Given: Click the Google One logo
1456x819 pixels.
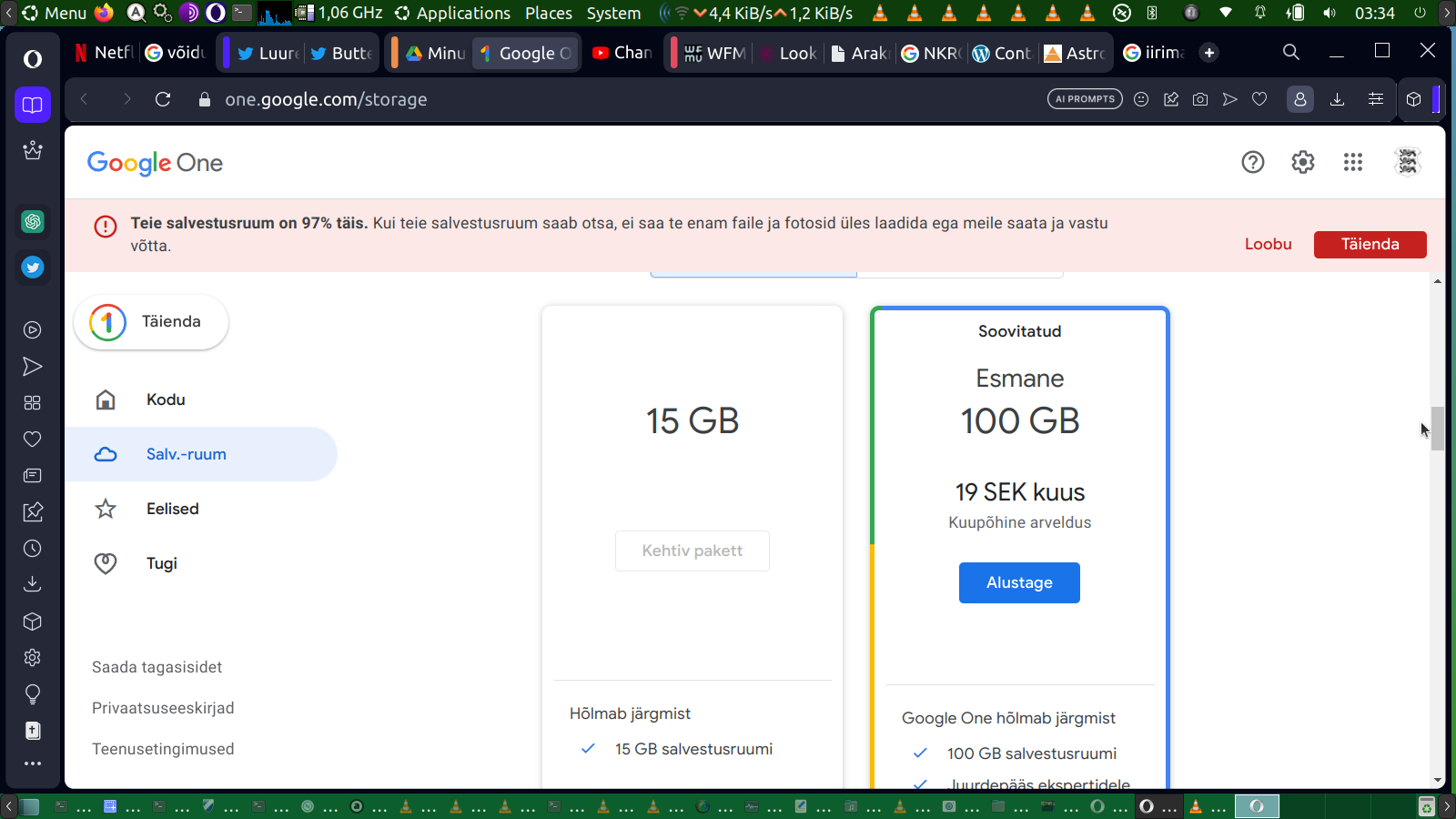Looking at the screenshot, I should tap(155, 163).
